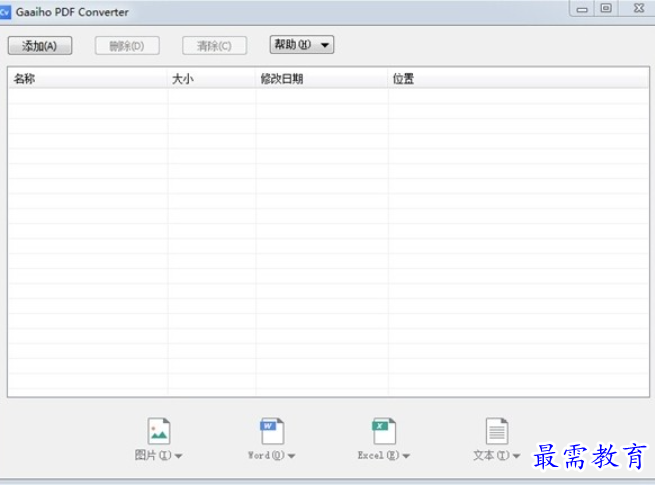
Task: Minimize the Gaaiho PDF Converter window
Action: point(582,9)
